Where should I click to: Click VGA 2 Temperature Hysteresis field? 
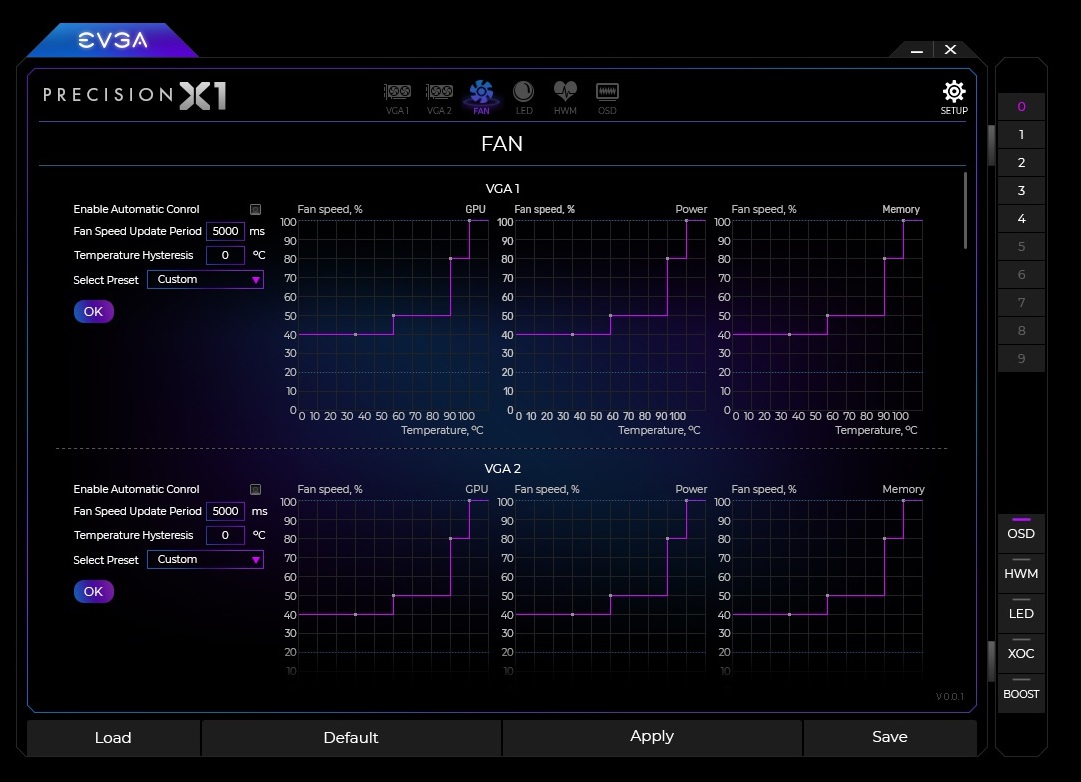click(x=225, y=535)
